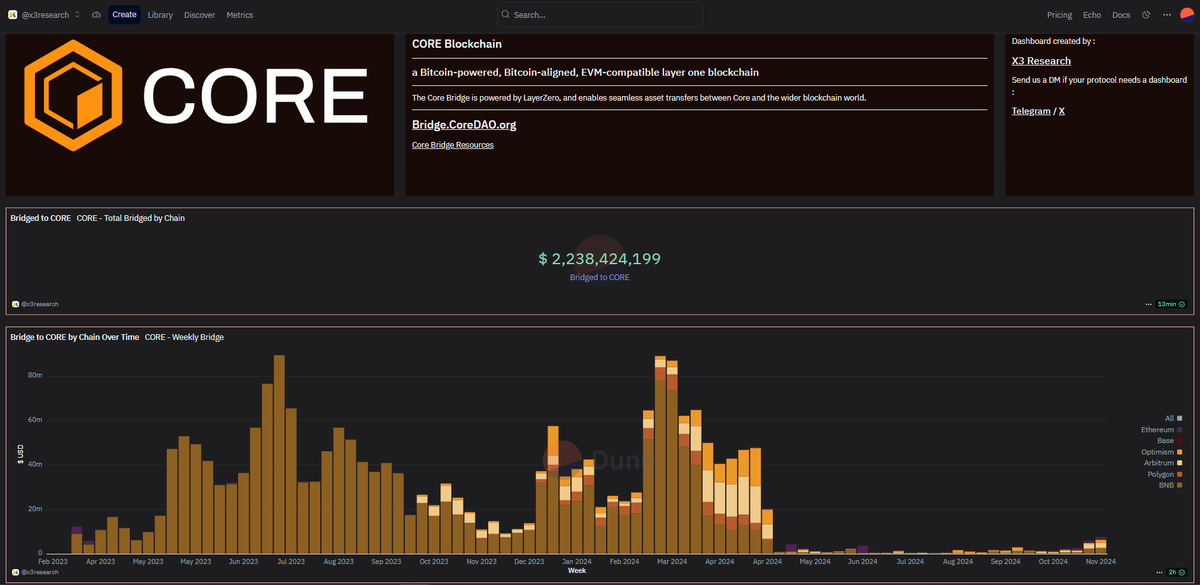Toggle the All series in chart legend
The height and width of the screenshot is (585, 1200).
(1173, 418)
